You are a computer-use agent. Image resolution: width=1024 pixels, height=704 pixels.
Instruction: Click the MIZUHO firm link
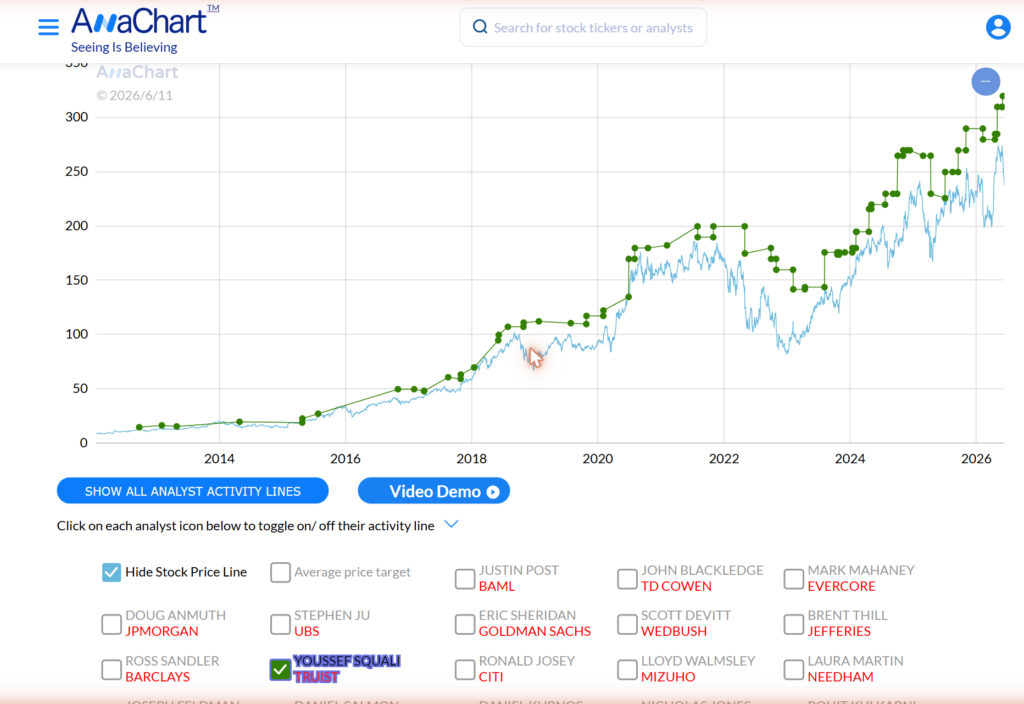pos(668,677)
